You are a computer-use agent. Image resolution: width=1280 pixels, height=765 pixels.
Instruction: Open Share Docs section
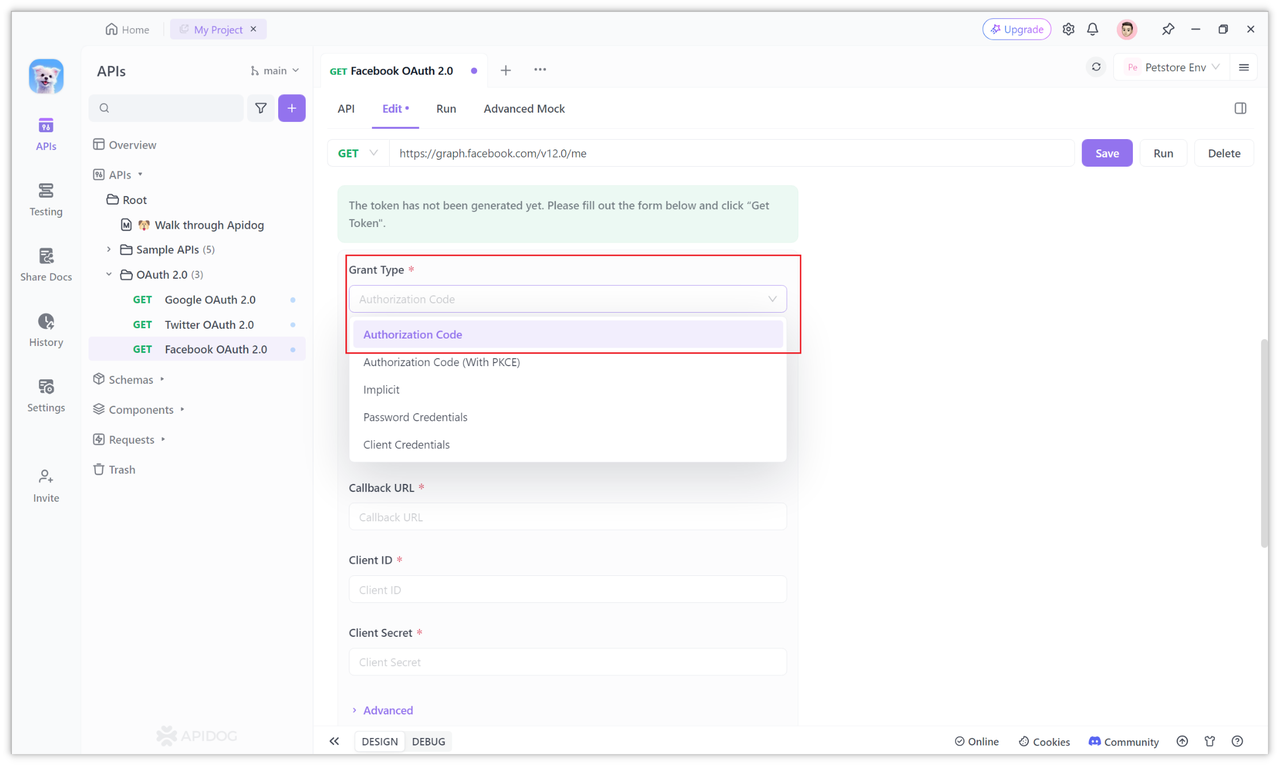pyautogui.click(x=46, y=265)
